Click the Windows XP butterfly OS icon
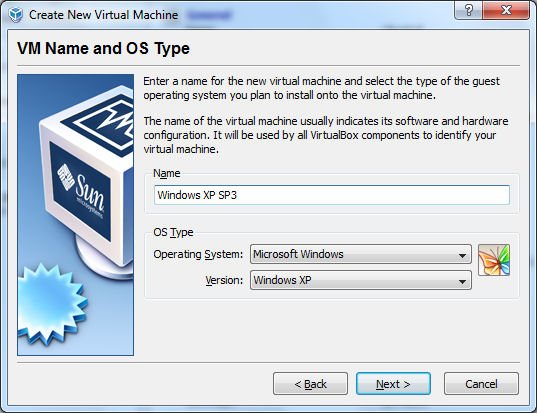This screenshot has height=413, width=537. tap(494, 260)
